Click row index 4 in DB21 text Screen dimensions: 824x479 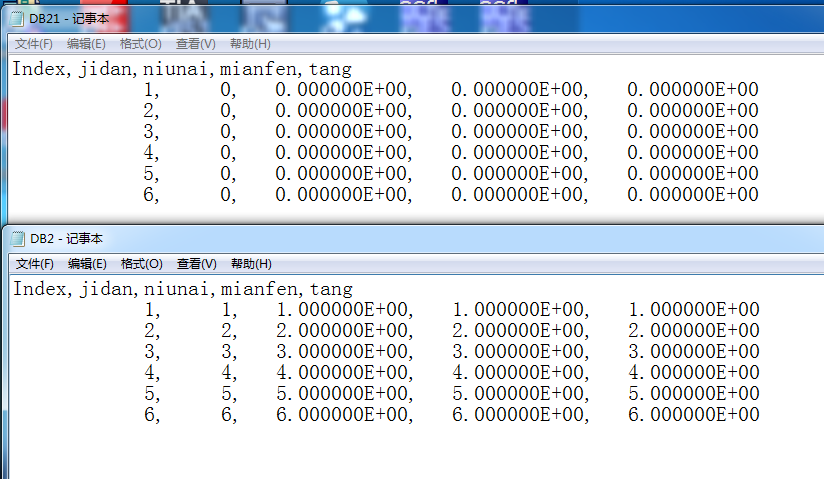151,152
